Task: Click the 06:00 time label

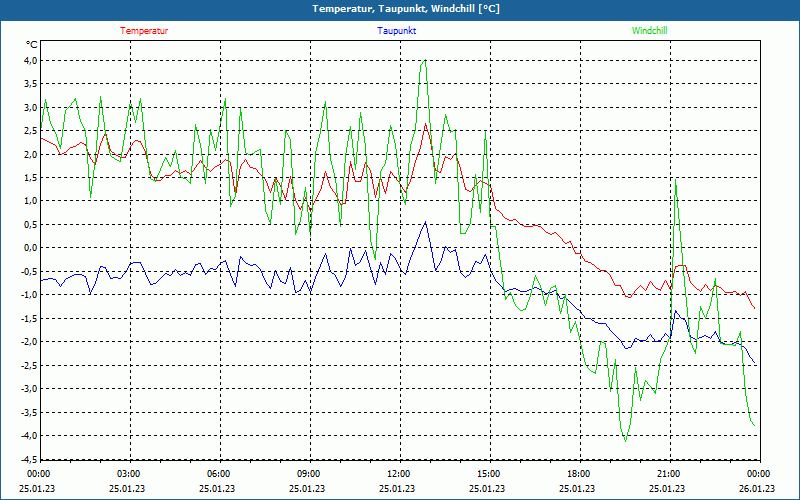Action: point(219,474)
